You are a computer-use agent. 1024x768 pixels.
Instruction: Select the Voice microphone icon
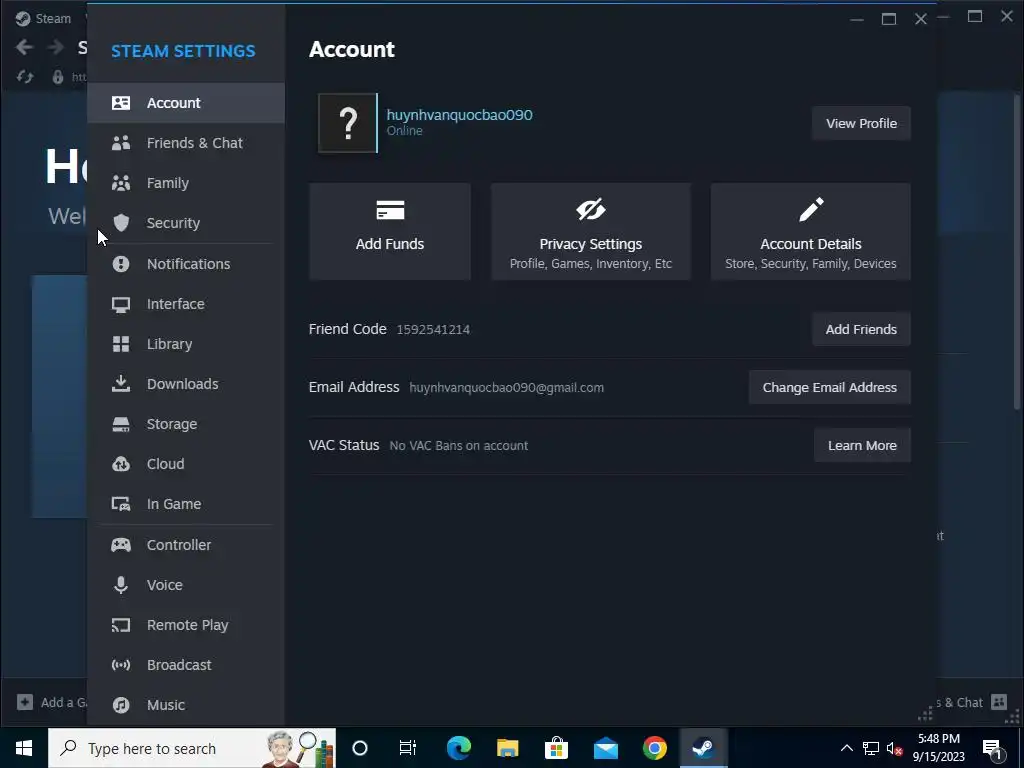[x=121, y=584]
